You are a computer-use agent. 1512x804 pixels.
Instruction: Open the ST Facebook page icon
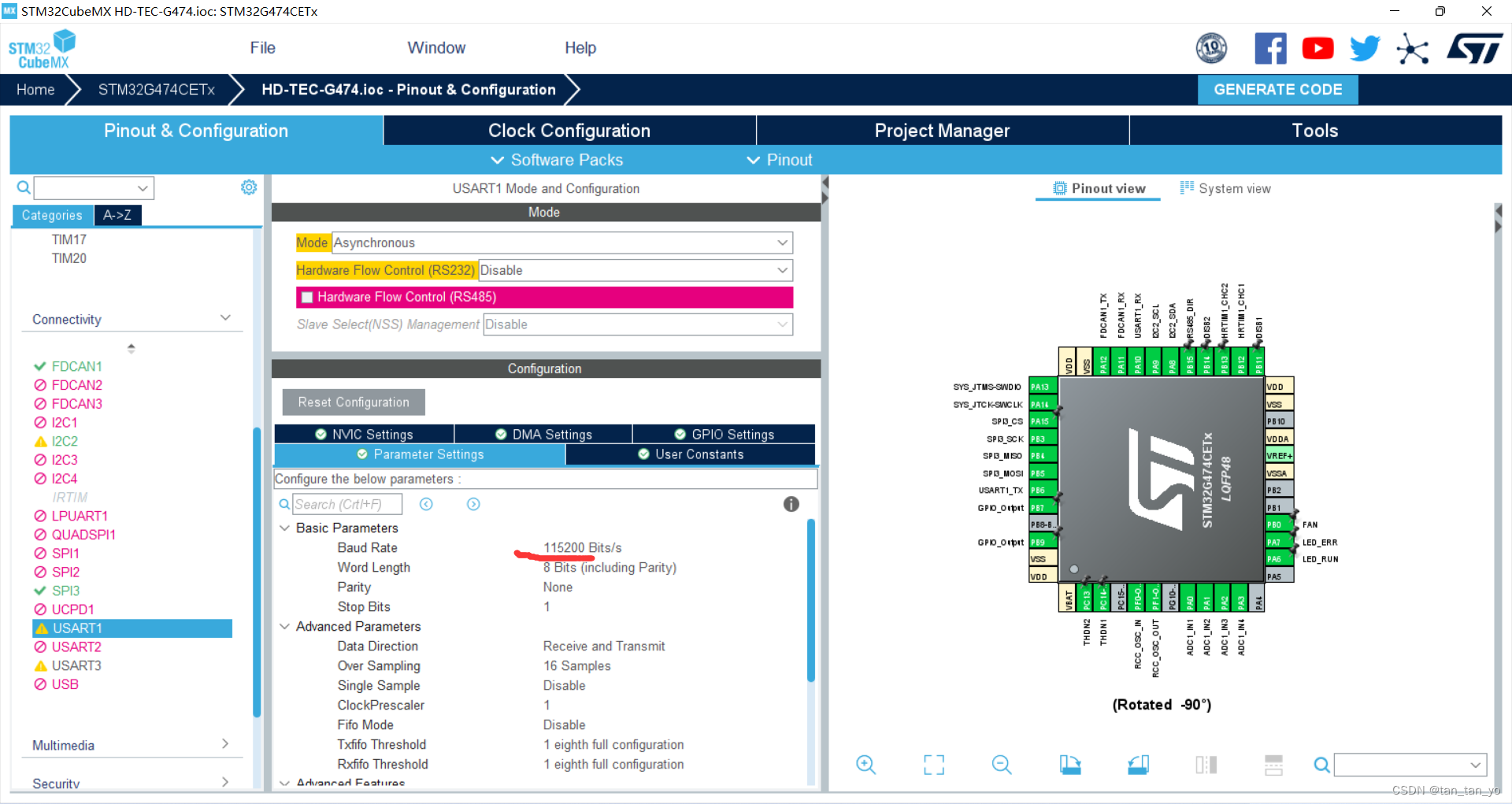1270,49
